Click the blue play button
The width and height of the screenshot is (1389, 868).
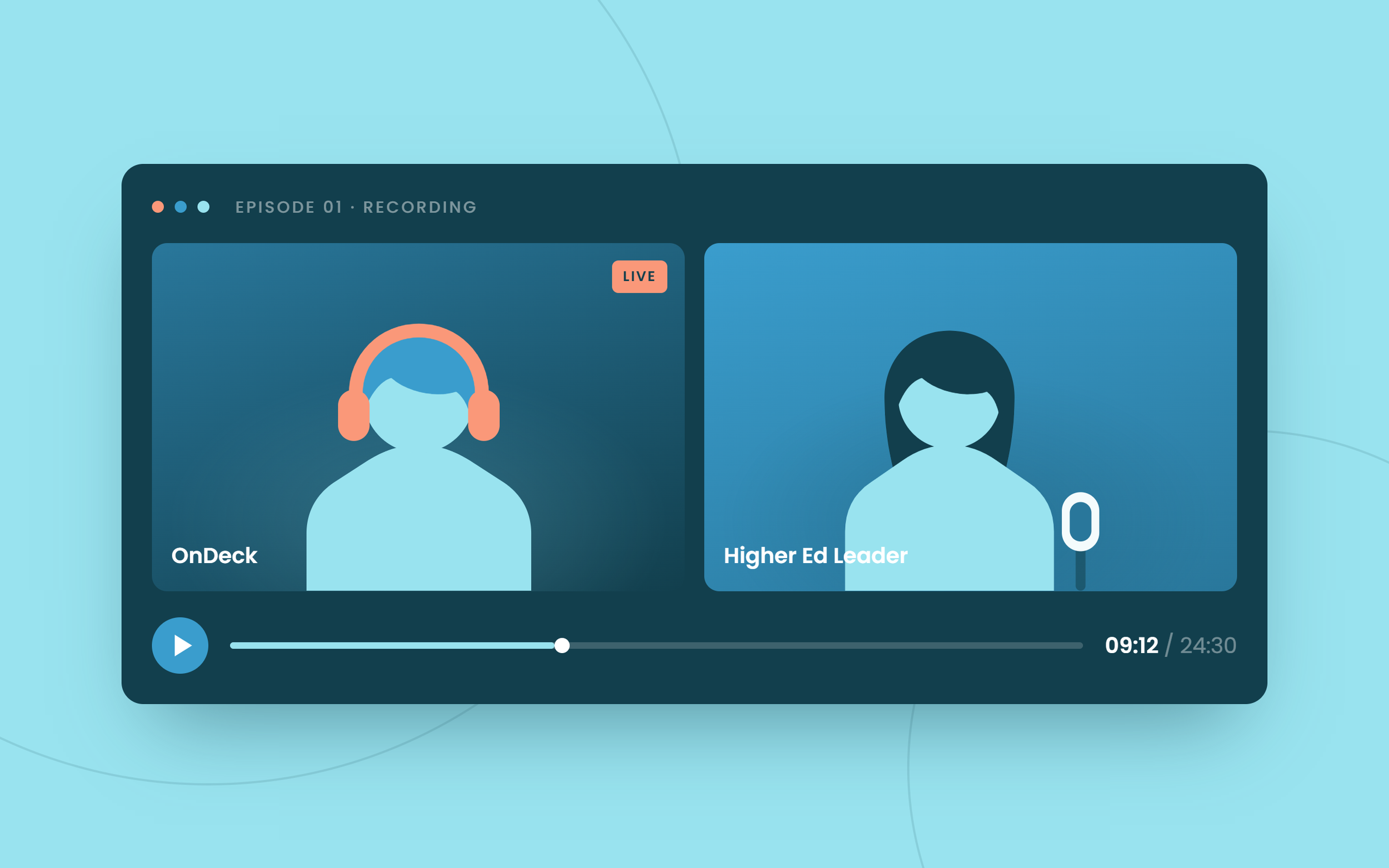[x=179, y=645]
